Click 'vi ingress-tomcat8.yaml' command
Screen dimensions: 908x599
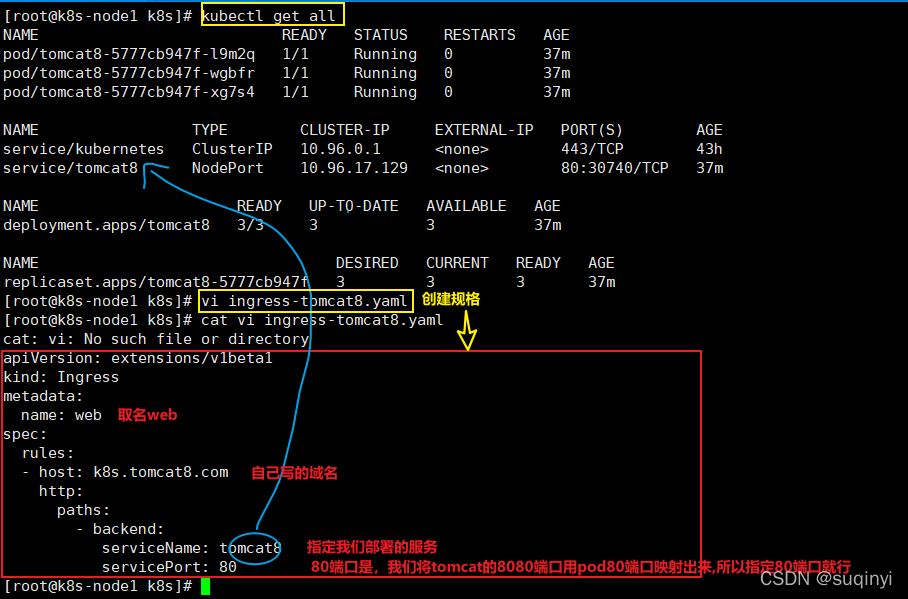[x=305, y=301]
